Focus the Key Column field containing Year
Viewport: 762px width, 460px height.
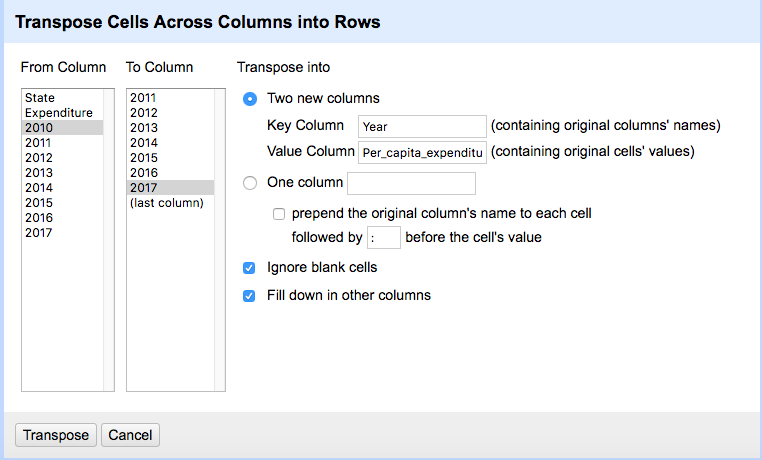click(x=422, y=126)
